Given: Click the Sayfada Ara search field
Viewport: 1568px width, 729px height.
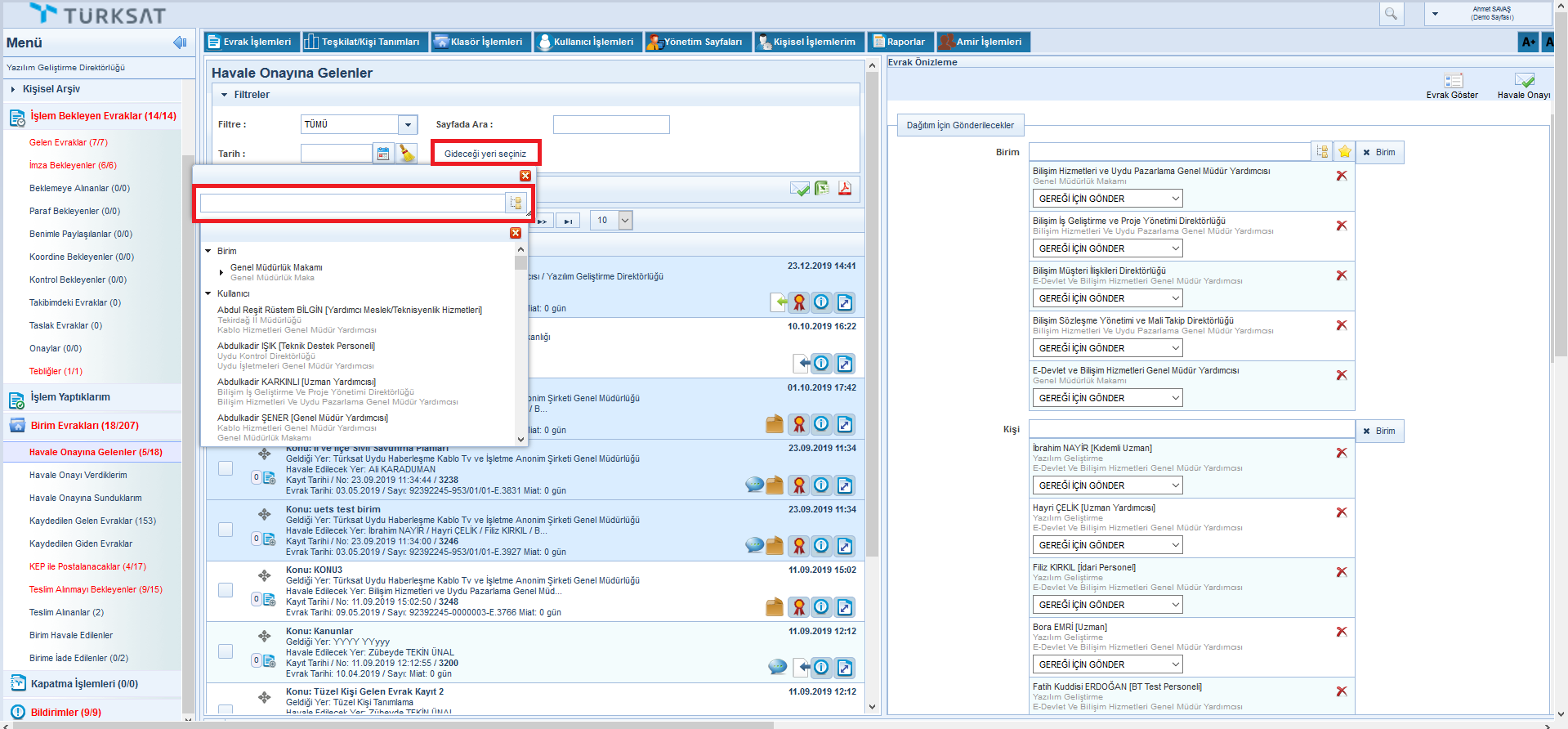Looking at the screenshot, I should click(611, 124).
